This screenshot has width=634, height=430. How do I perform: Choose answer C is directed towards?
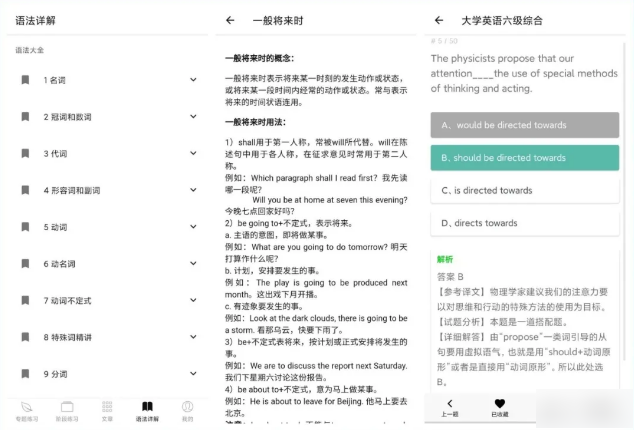524,191
